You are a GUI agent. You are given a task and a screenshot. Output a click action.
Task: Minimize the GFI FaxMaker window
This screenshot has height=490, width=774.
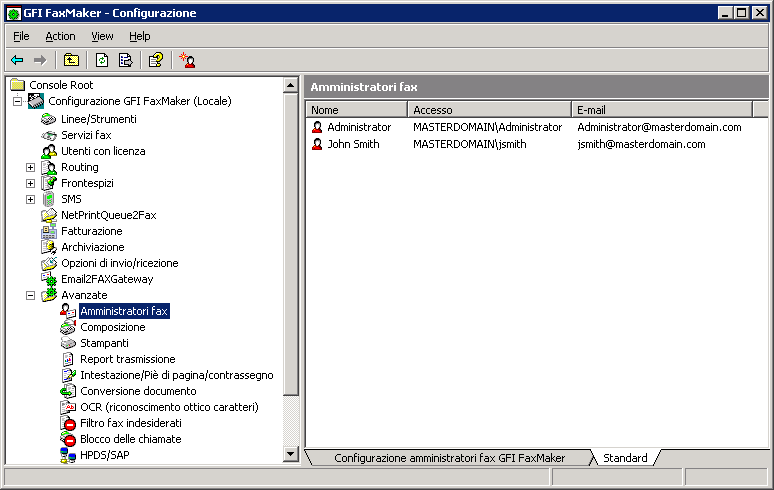click(725, 13)
